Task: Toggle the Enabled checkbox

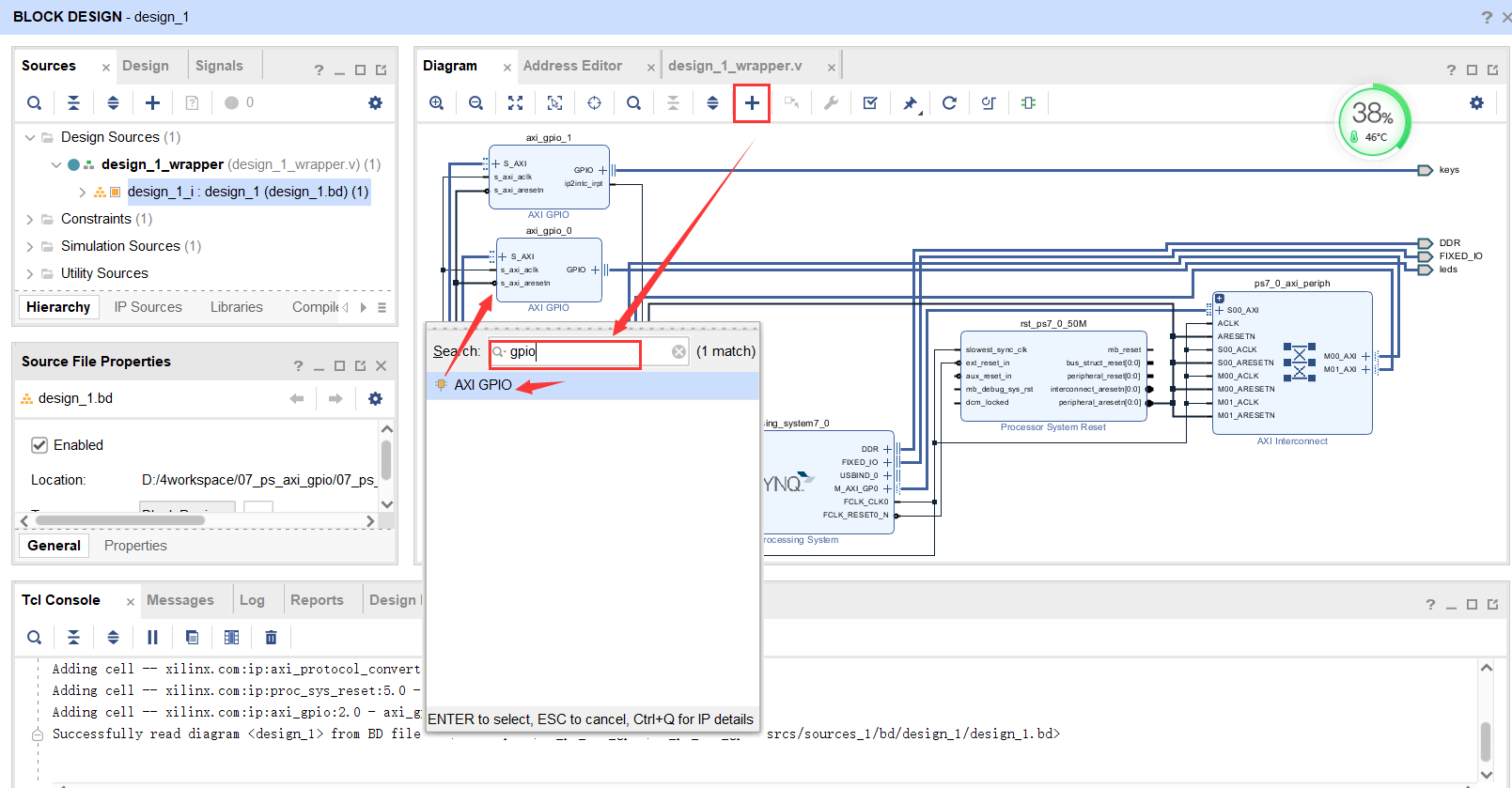Action: coord(39,445)
